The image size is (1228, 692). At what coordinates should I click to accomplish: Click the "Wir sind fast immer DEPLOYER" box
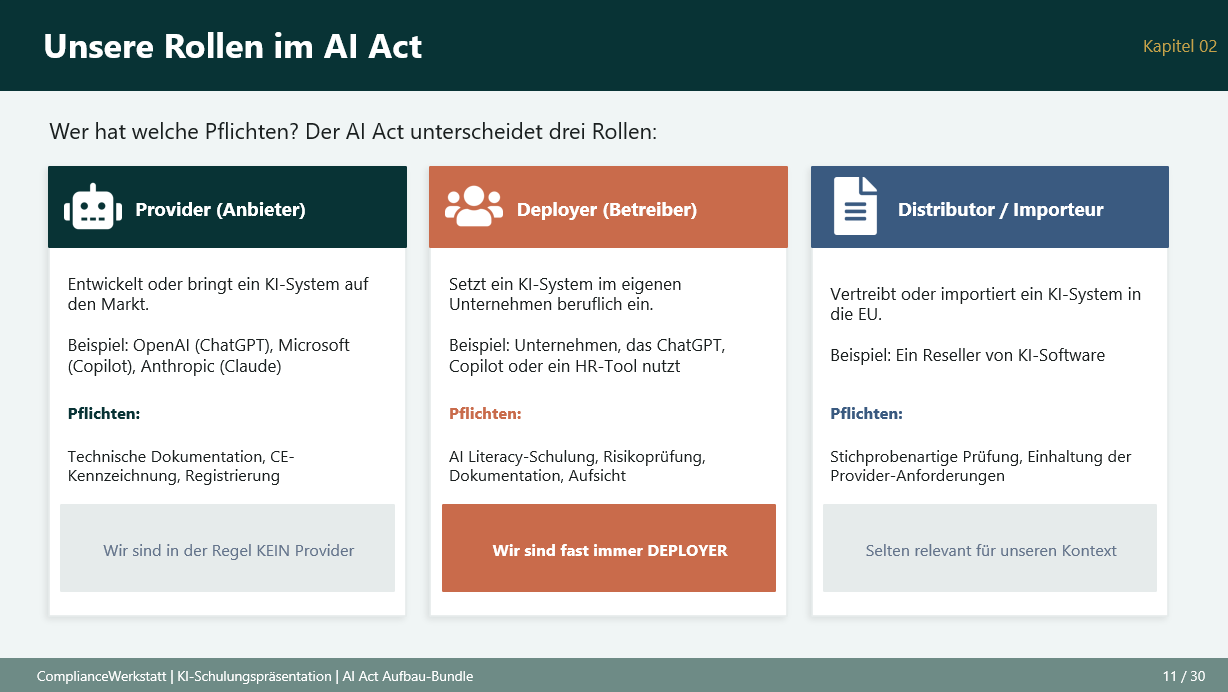(609, 549)
